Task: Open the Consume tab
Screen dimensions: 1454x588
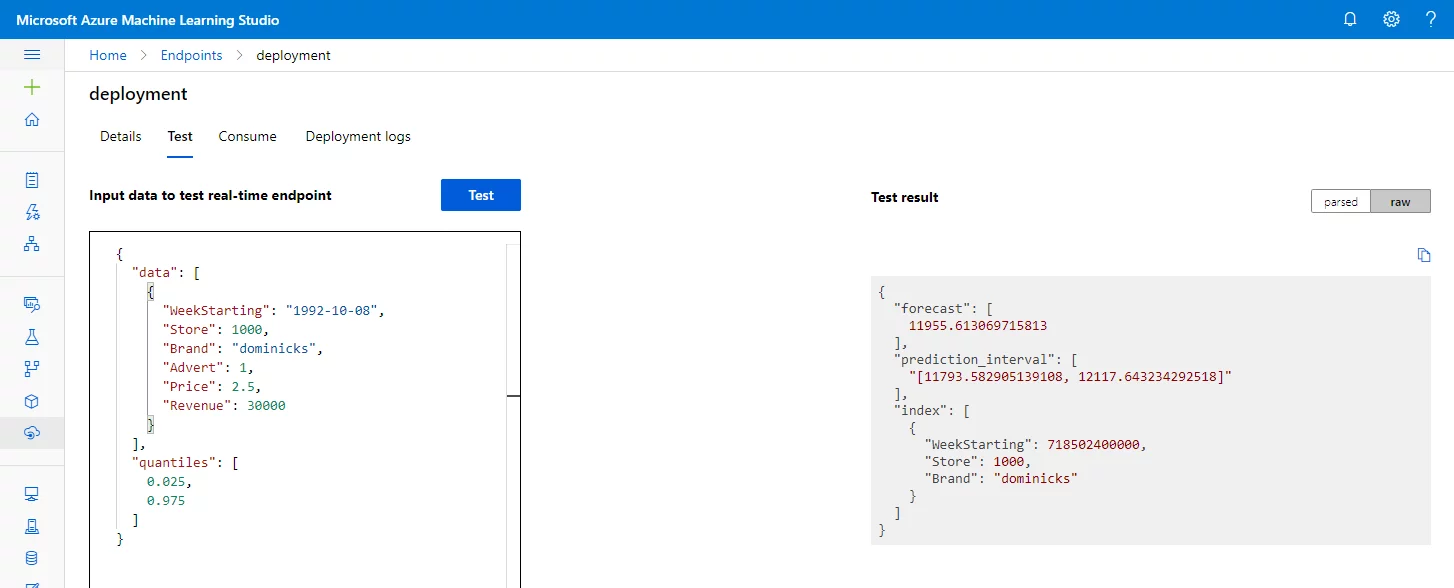Action: point(247,136)
